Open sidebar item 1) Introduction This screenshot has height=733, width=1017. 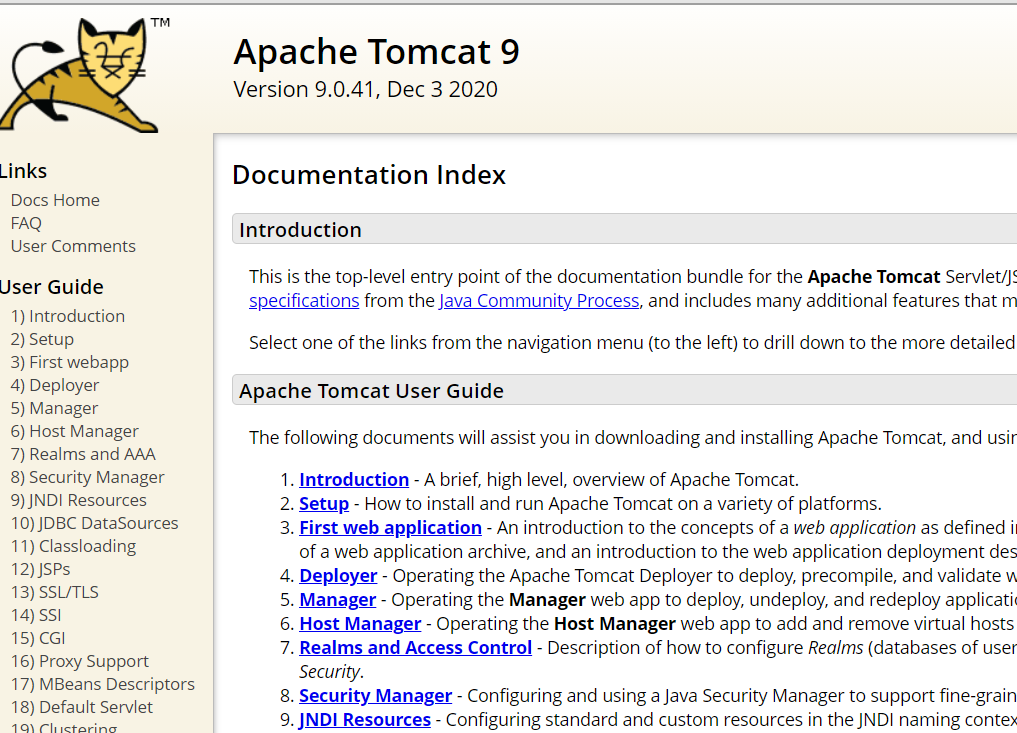pyautogui.click(x=68, y=316)
